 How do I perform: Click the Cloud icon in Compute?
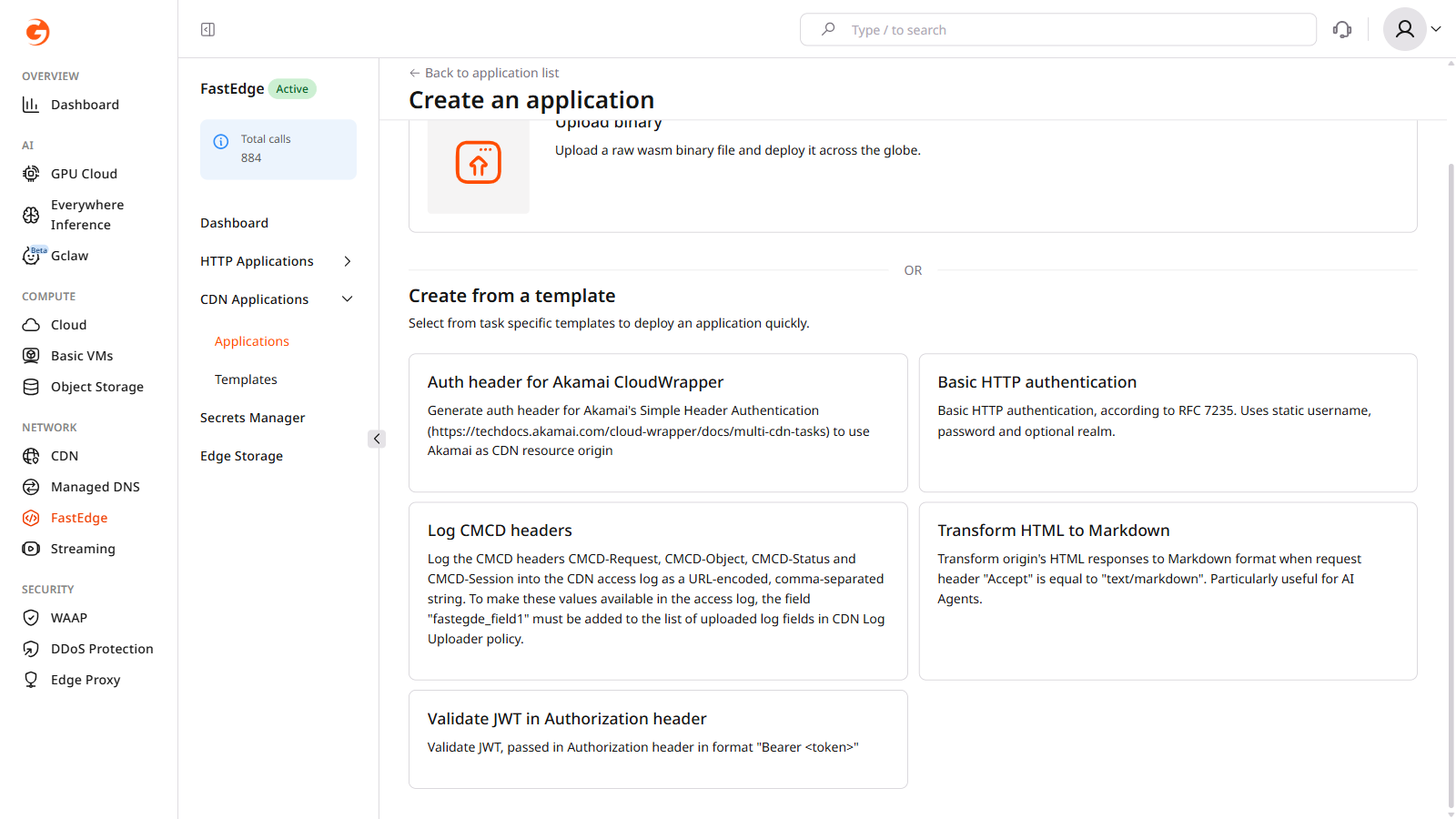point(31,325)
